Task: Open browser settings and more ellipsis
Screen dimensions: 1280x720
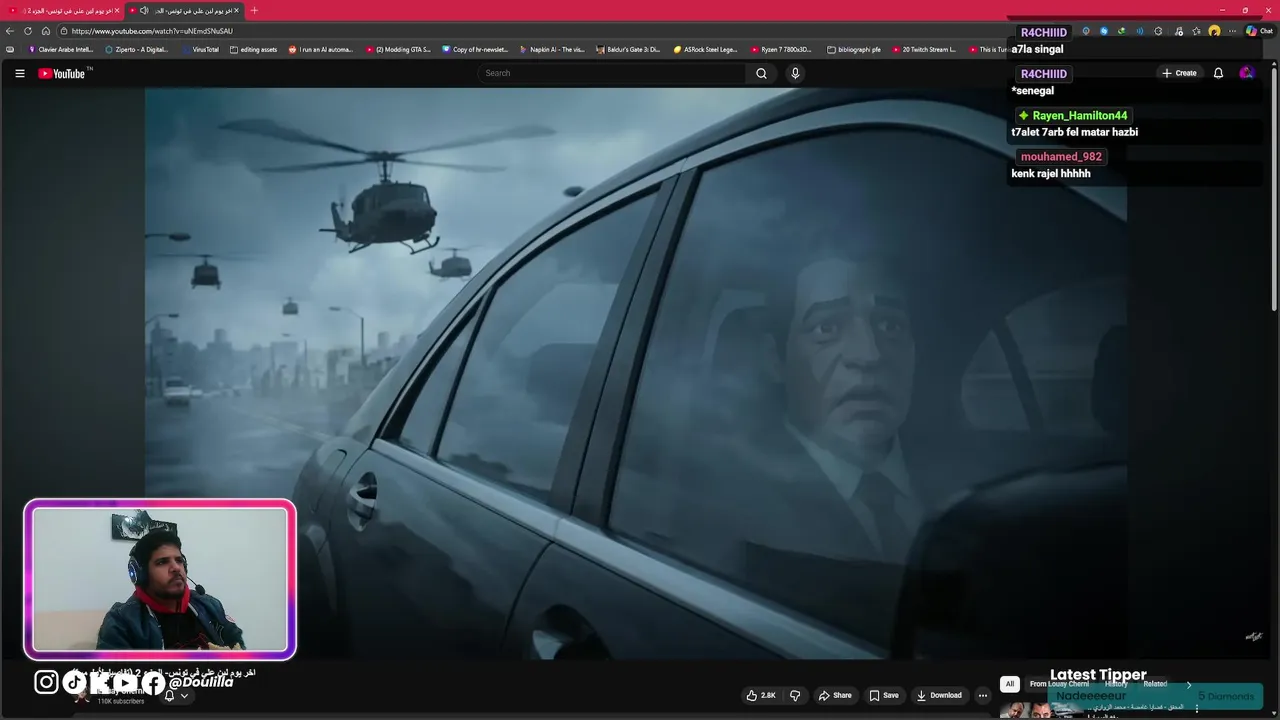Action: pos(1233,31)
